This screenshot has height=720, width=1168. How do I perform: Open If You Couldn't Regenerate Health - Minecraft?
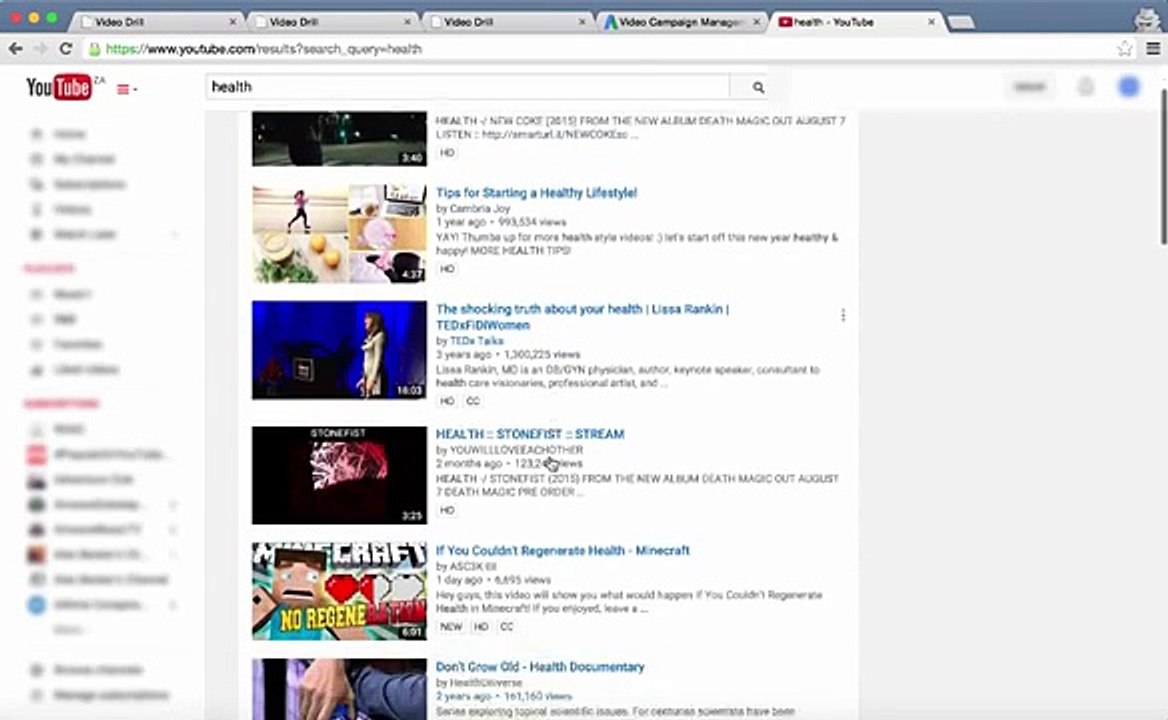(562, 551)
